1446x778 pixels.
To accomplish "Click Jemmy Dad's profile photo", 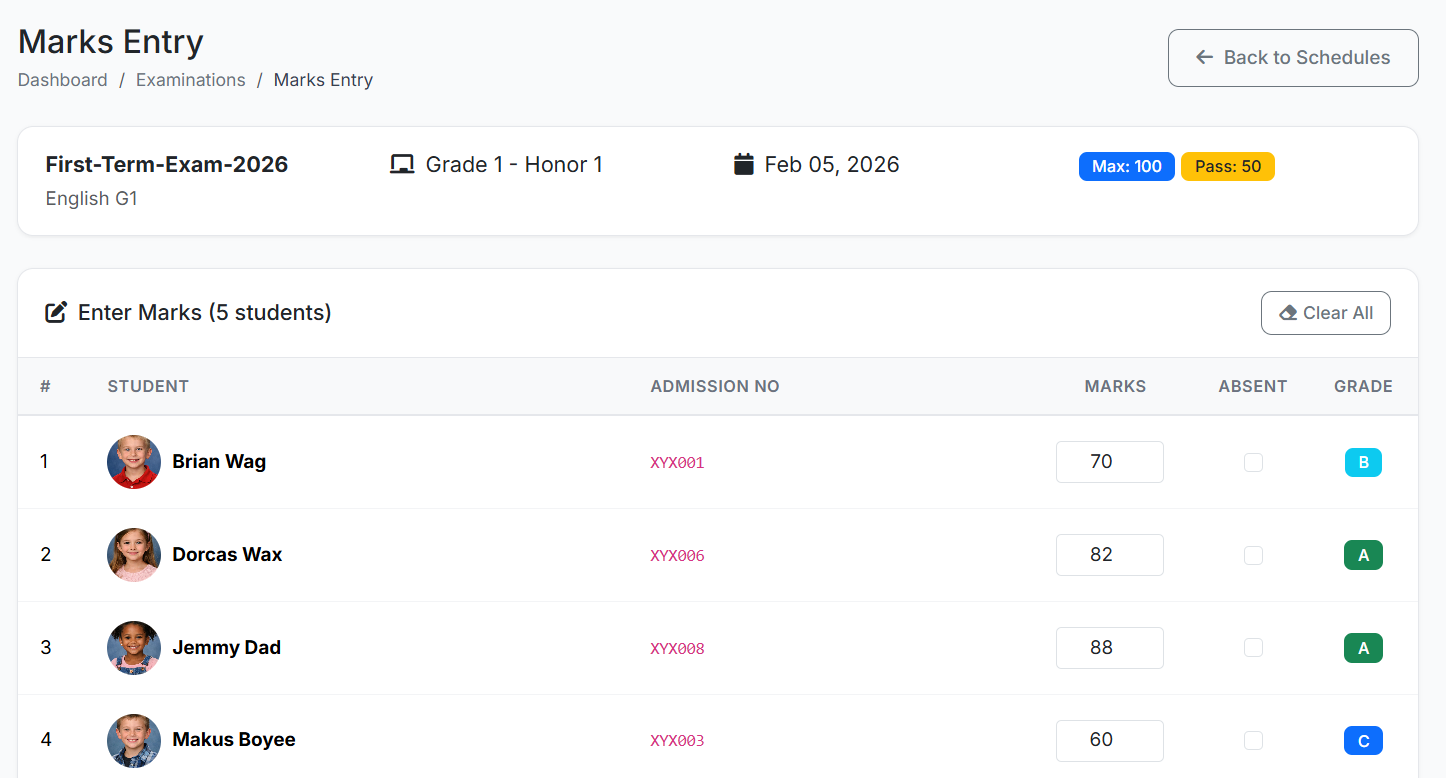I will pyautogui.click(x=134, y=648).
